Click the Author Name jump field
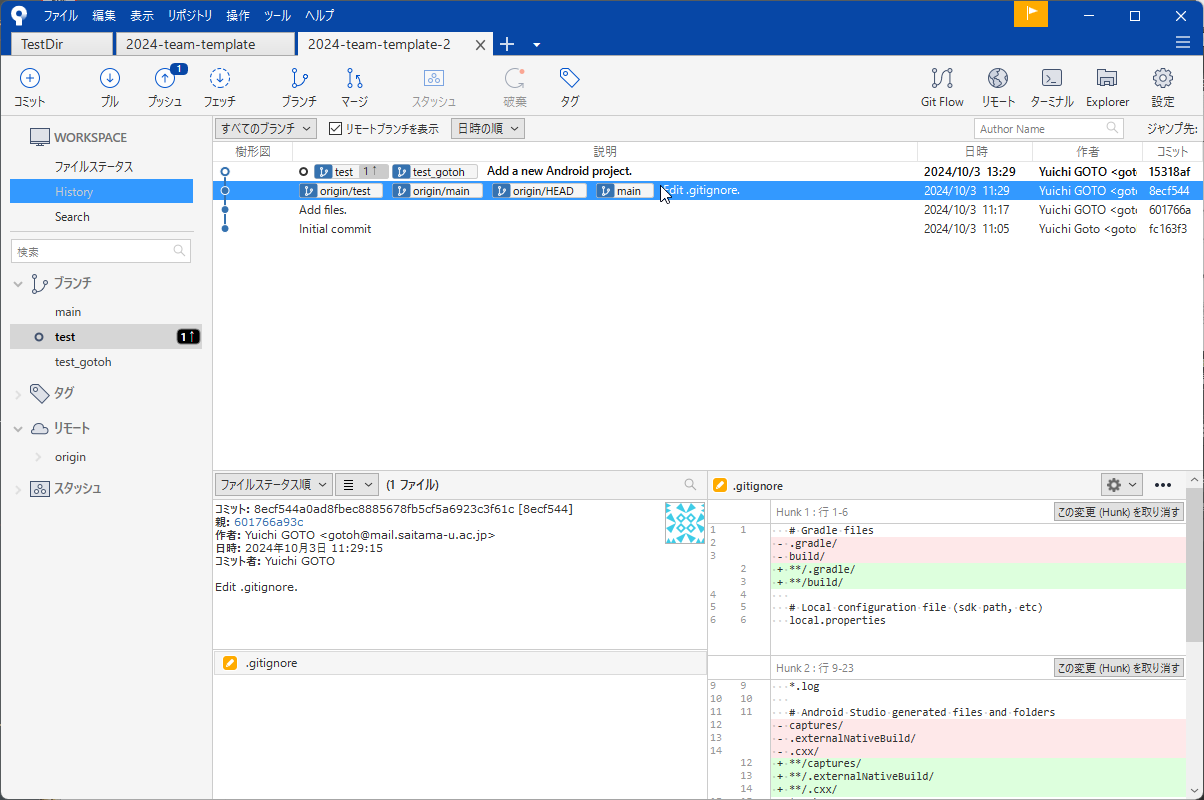The width and height of the screenshot is (1204, 800). tap(1048, 128)
